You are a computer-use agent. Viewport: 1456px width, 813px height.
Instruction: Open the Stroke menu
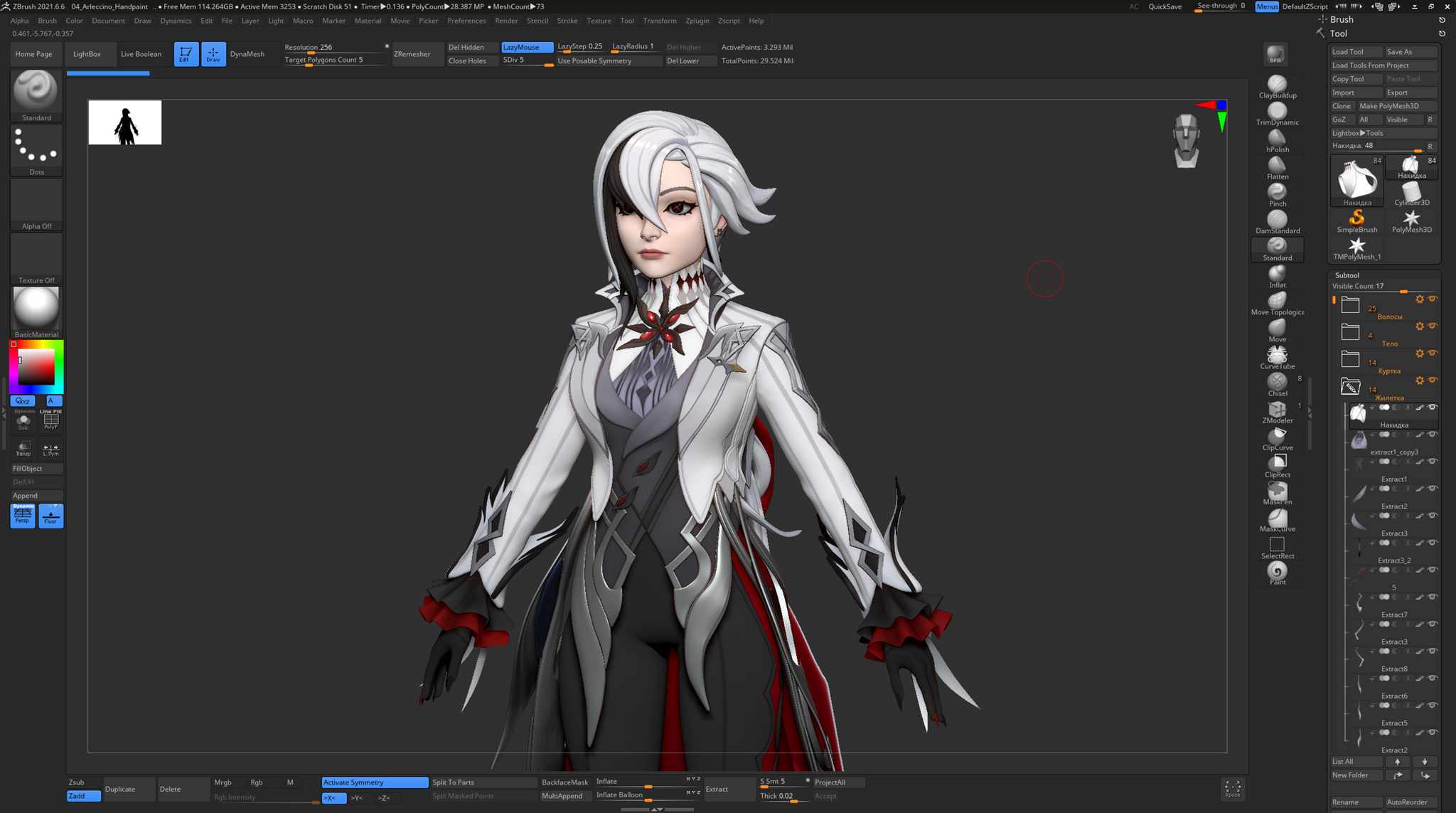(567, 21)
